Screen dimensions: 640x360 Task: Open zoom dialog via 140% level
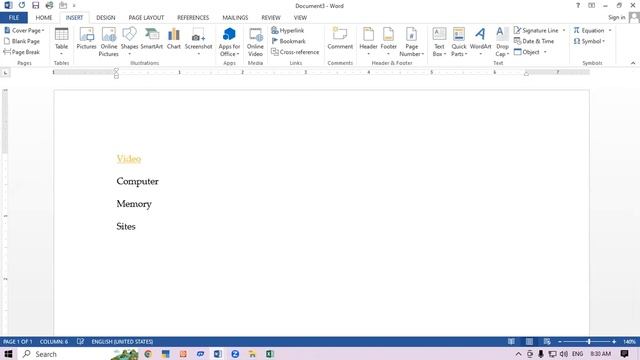pyautogui.click(x=629, y=342)
